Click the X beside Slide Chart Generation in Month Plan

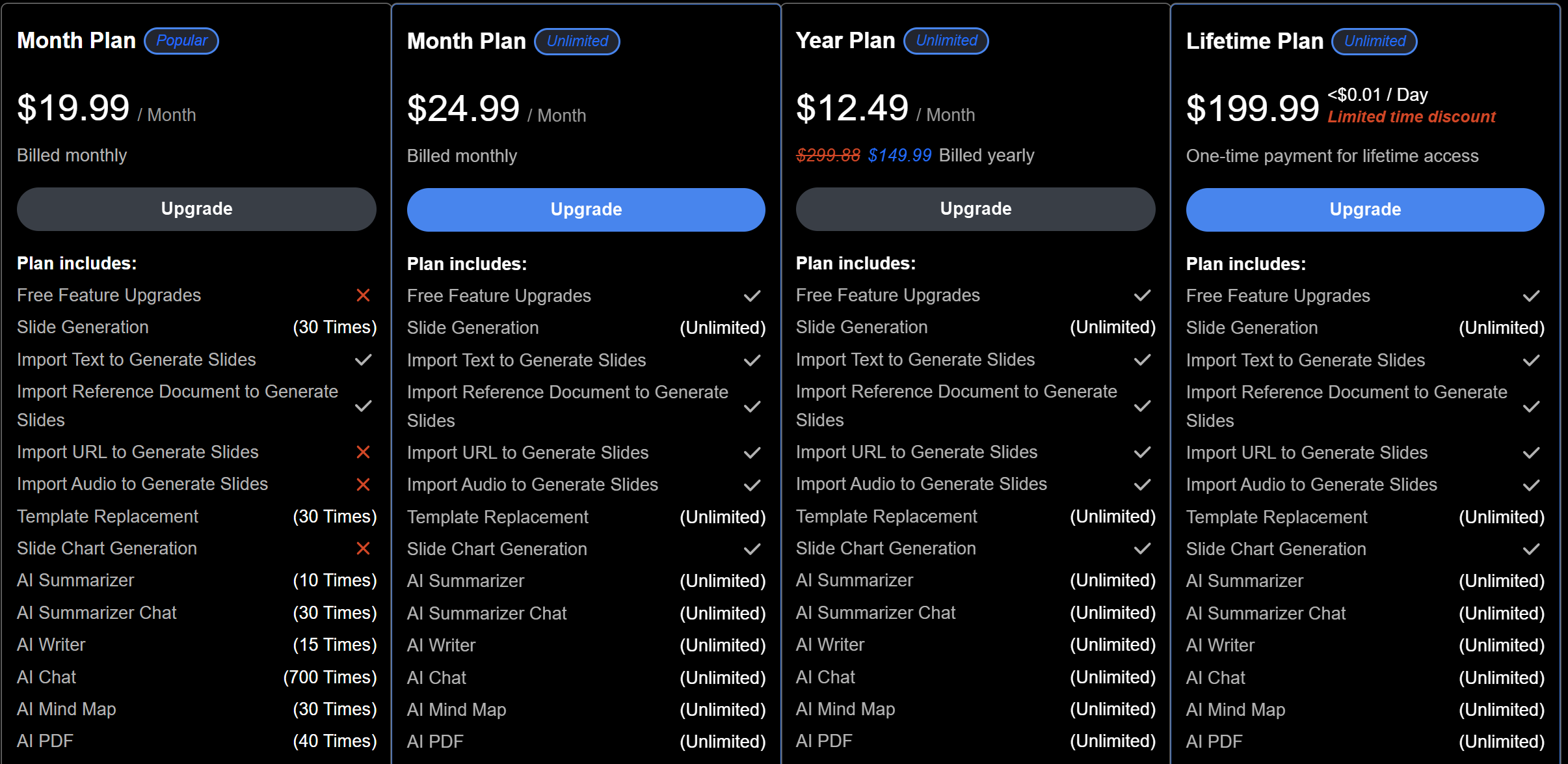tap(364, 549)
